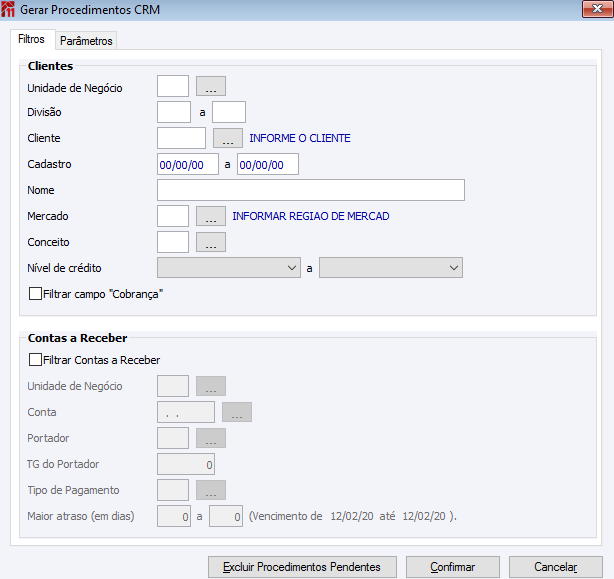Screen dimensions: 614x579
Task: Click the Conta number field
Action: [x=186, y=412]
